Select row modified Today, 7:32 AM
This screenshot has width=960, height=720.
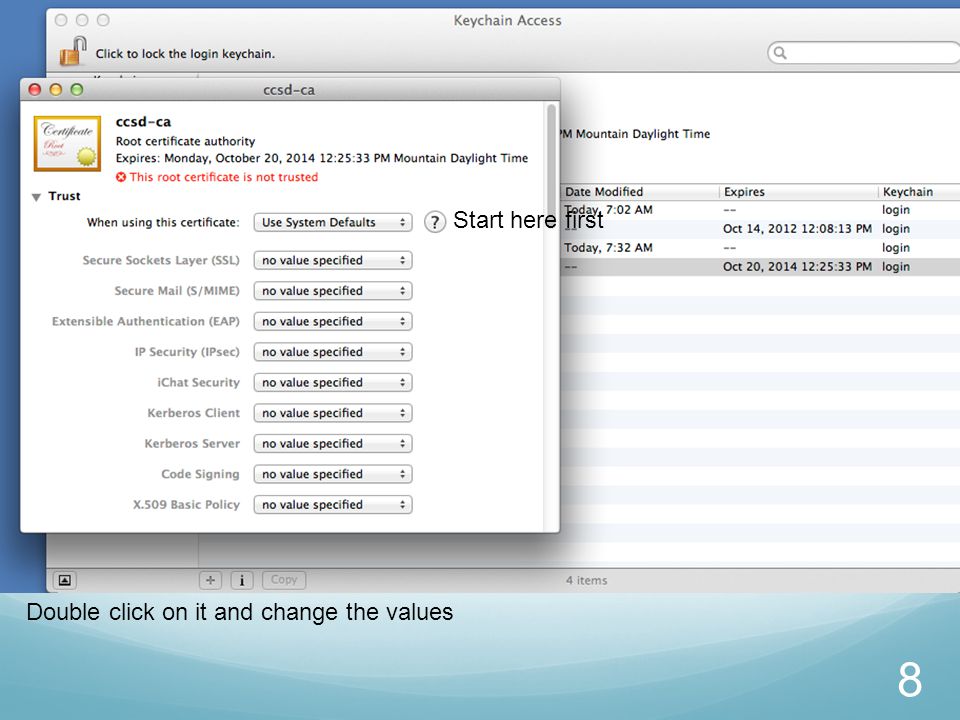pyautogui.click(x=760, y=248)
